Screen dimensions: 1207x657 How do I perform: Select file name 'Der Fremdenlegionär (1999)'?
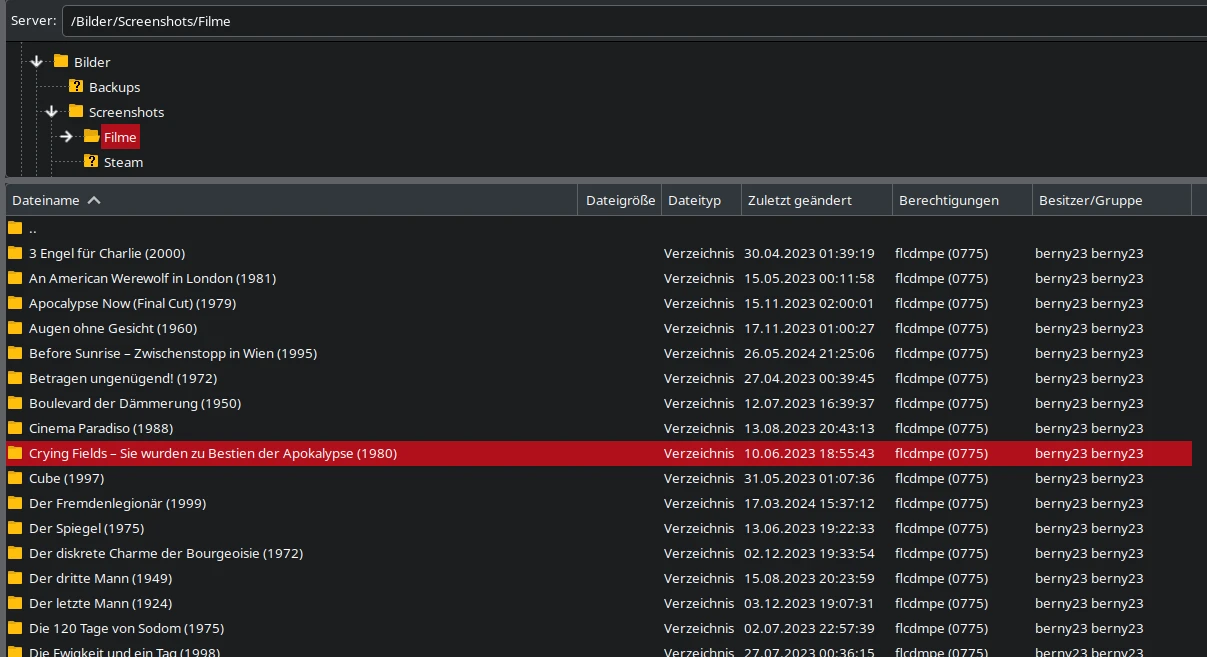click(x=118, y=503)
